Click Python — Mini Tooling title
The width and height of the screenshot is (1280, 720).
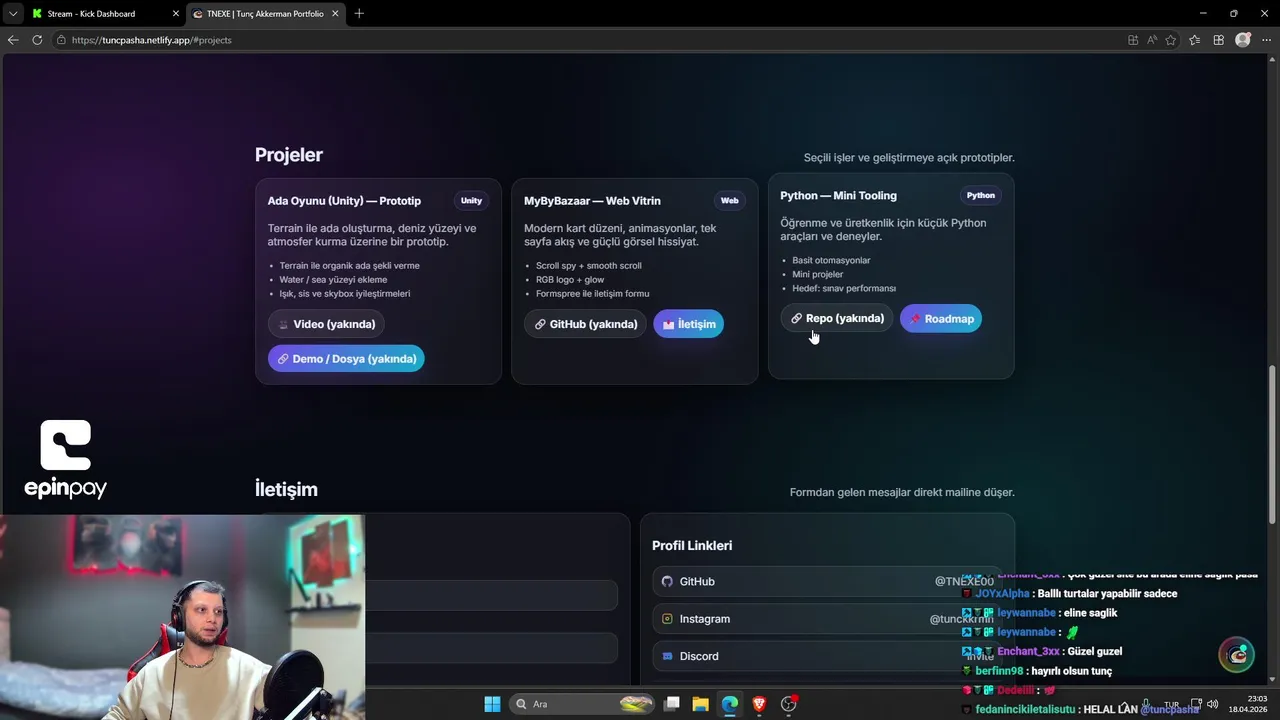pyautogui.click(x=838, y=196)
